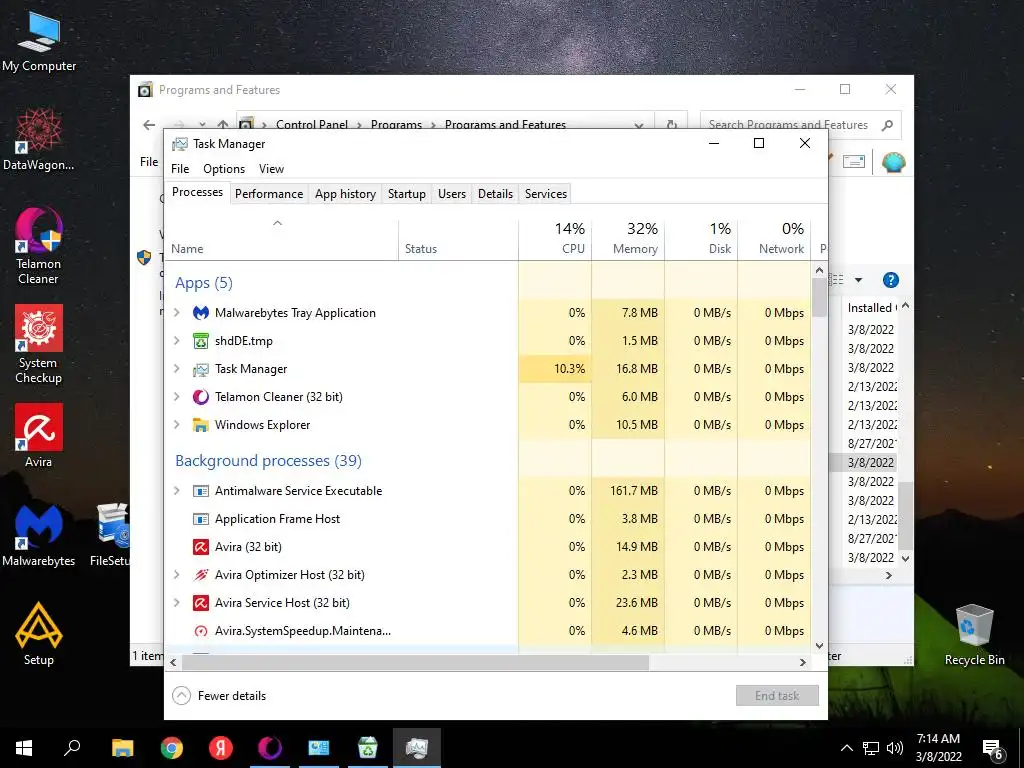This screenshot has width=1024, height=768.
Task: Switch to the App history tab
Action: (x=345, y=194)
